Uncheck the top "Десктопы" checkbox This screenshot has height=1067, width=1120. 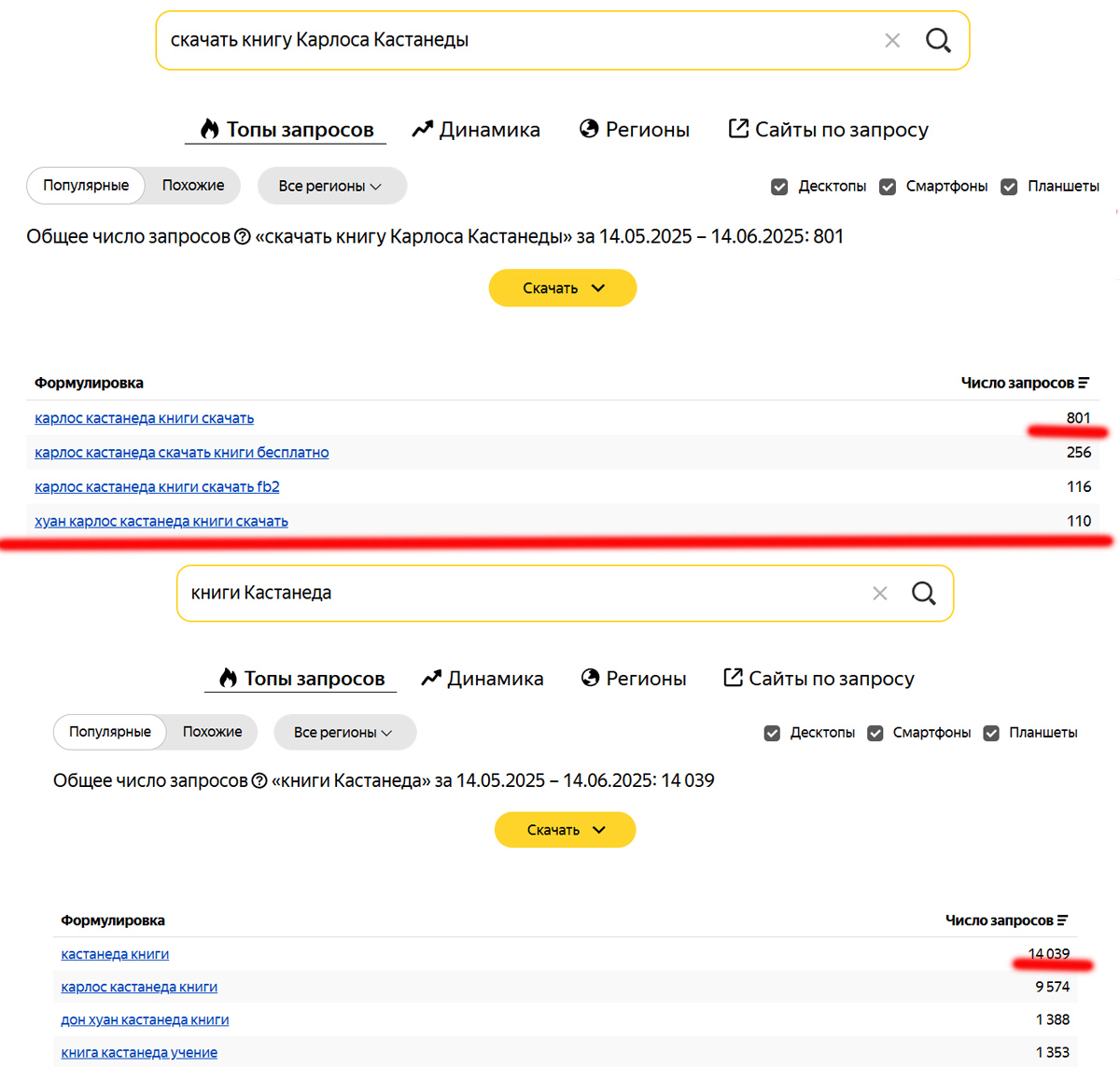click(x=779, y=187)
